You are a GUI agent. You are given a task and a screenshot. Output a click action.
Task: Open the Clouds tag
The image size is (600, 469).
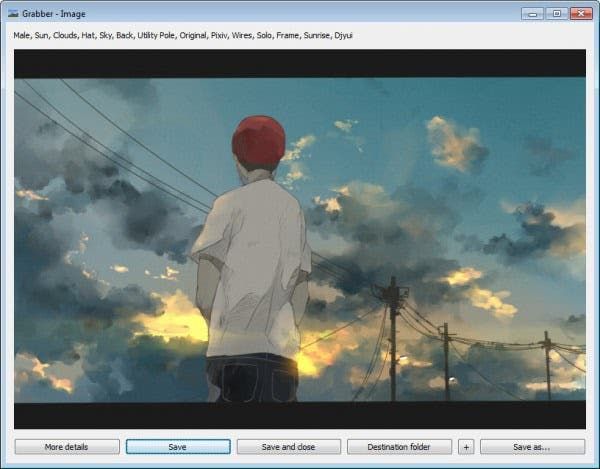[x=65, y=35]
